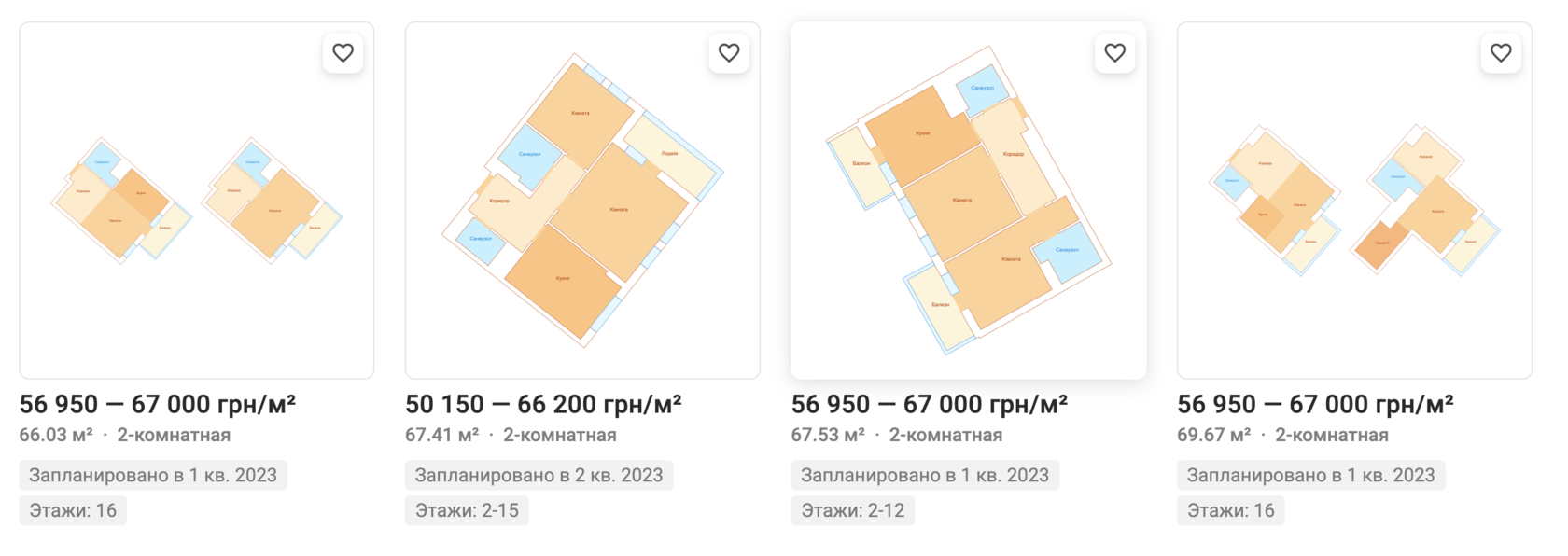Click heart icon on 67.41 m² listing
1568x556 pixels.
(x=729, y=53)
